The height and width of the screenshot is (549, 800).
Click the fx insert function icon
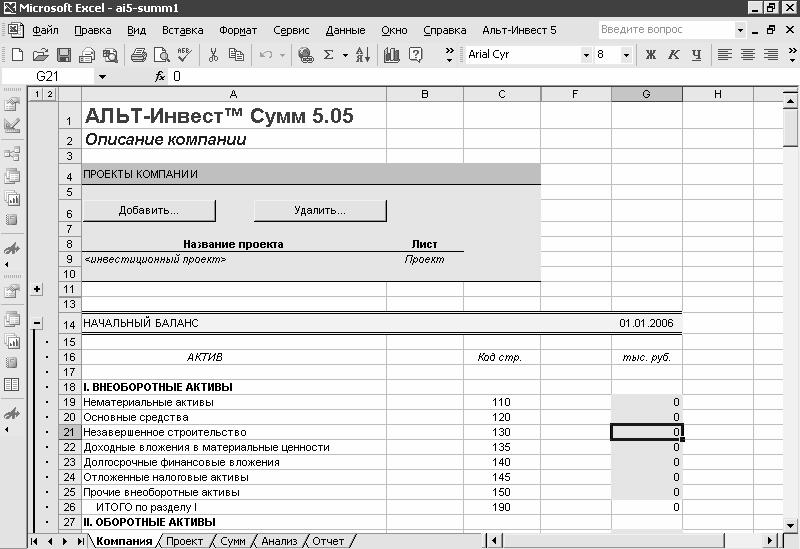(160, 77)
